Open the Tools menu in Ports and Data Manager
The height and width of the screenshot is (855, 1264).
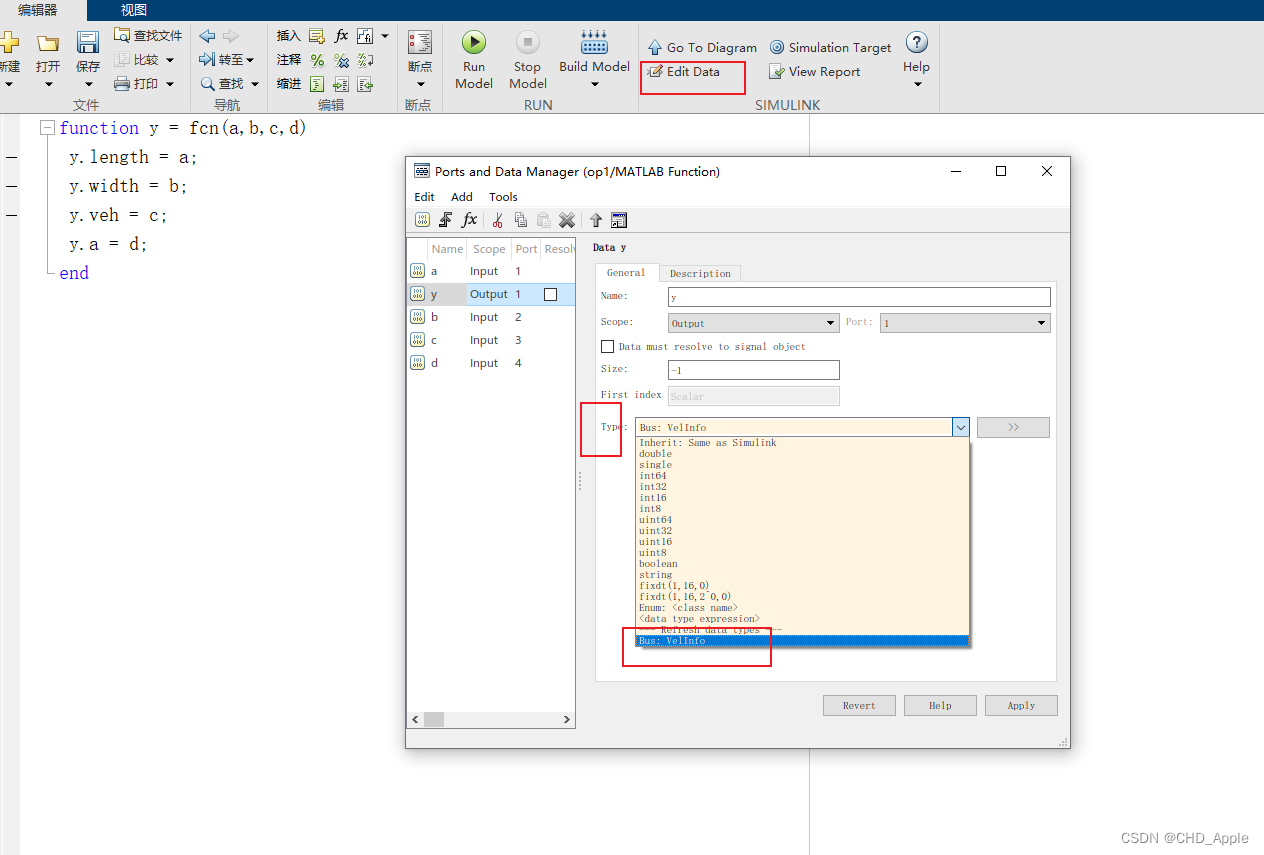[503, 197]
